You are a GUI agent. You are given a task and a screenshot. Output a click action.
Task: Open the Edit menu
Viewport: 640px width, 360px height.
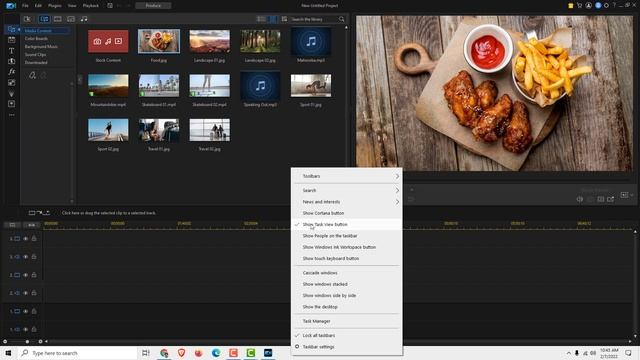(x=38, y=6)
